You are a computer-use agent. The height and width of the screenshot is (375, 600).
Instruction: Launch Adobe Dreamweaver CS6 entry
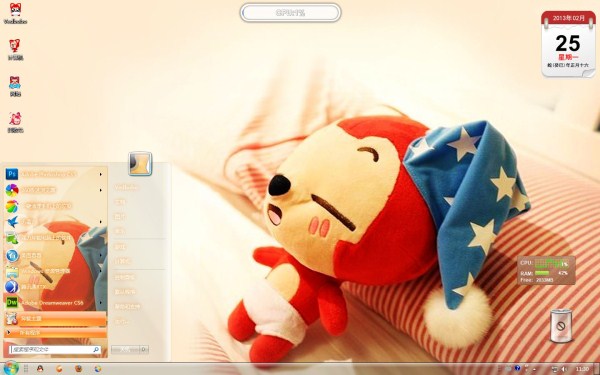coord(55,302)
